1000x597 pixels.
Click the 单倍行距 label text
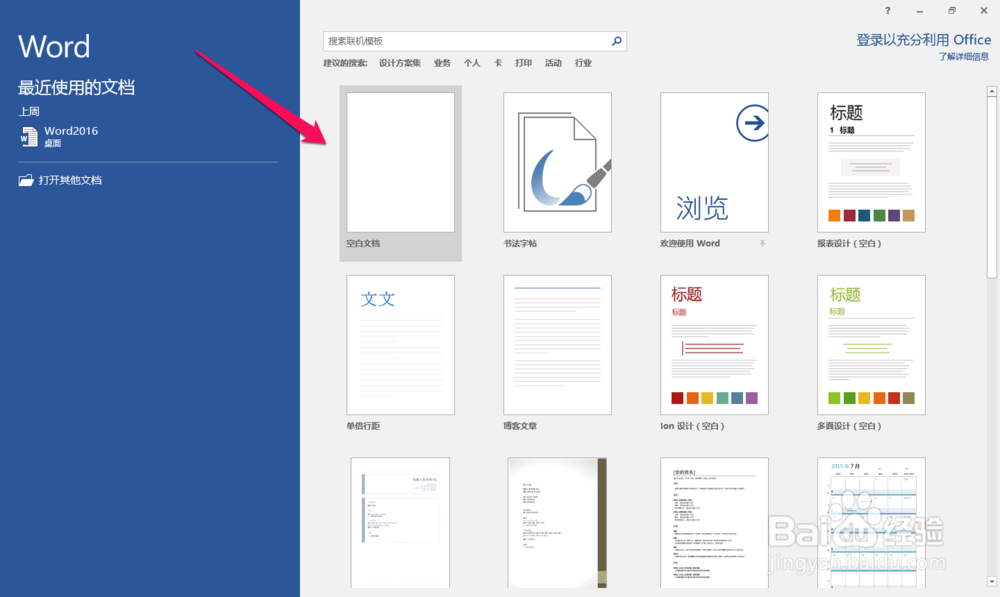(363, 426)
